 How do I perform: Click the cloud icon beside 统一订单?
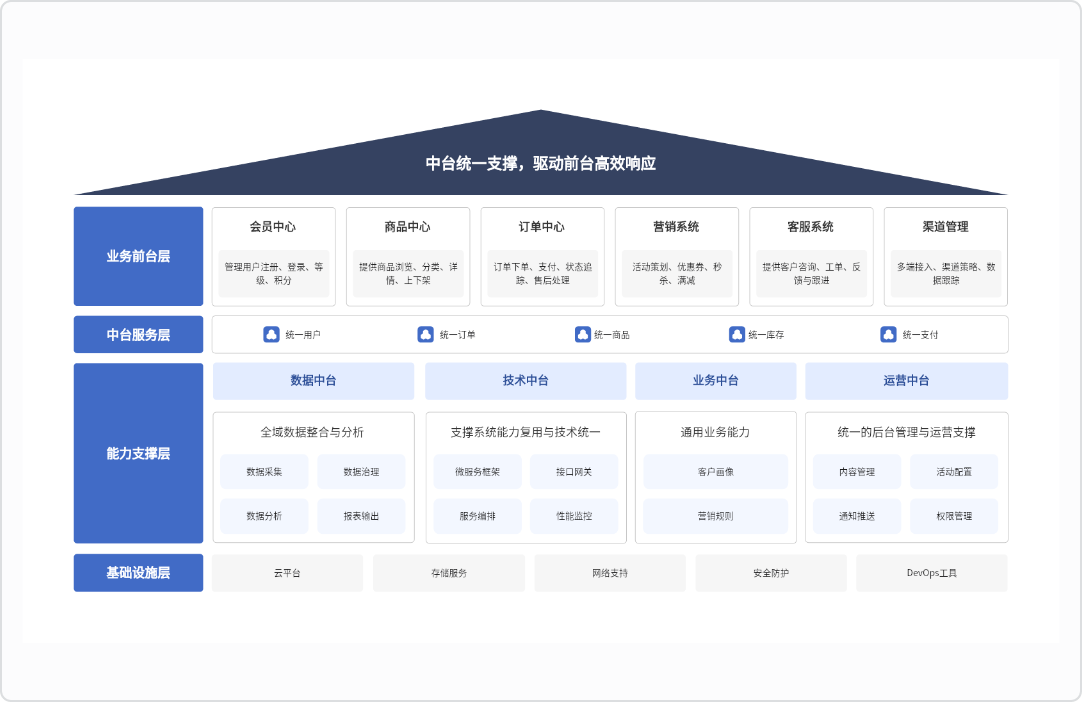coord(426,335)
